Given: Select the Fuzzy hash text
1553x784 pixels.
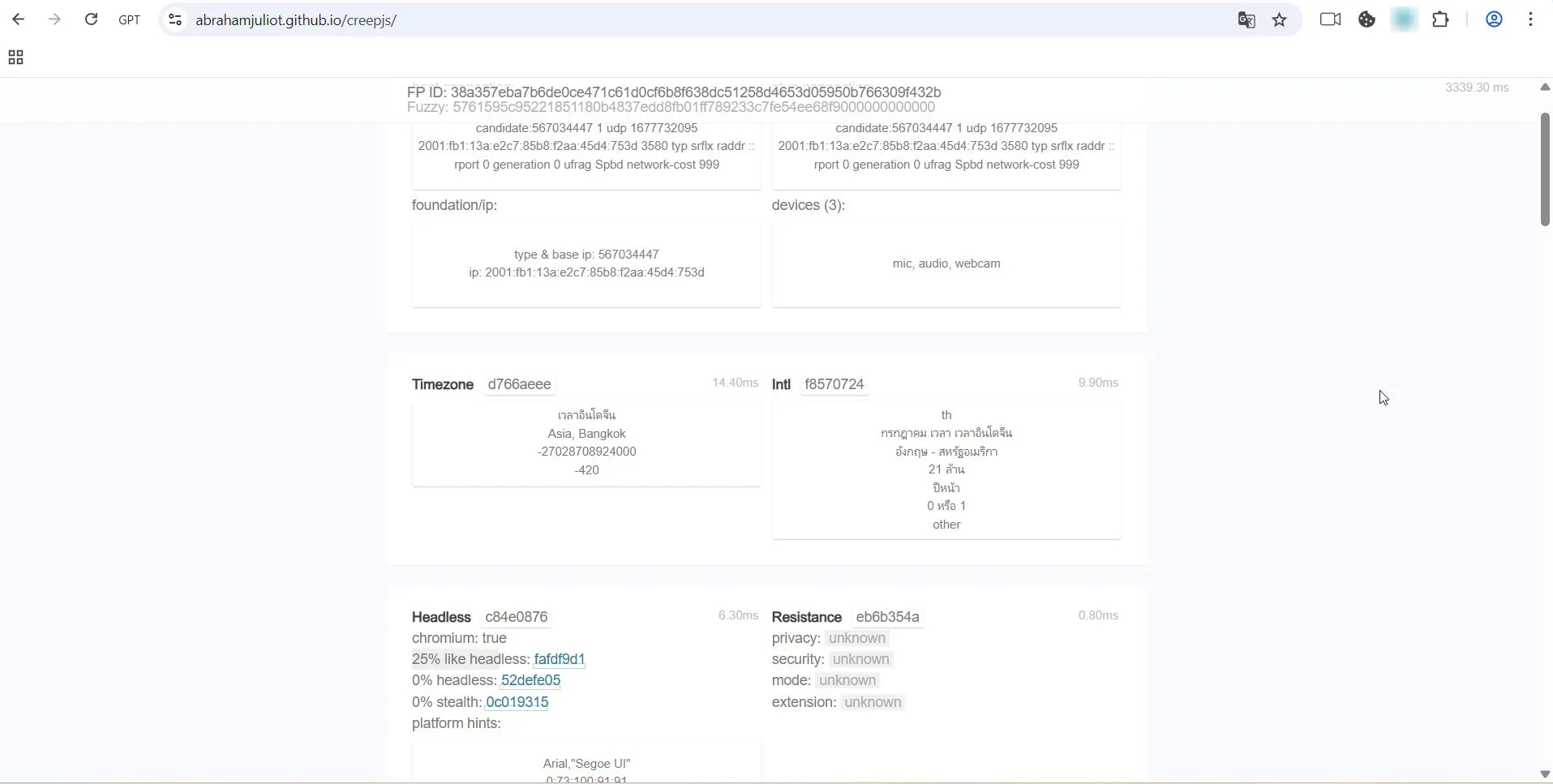Looking at the screenshot, I should click(694, 107).
